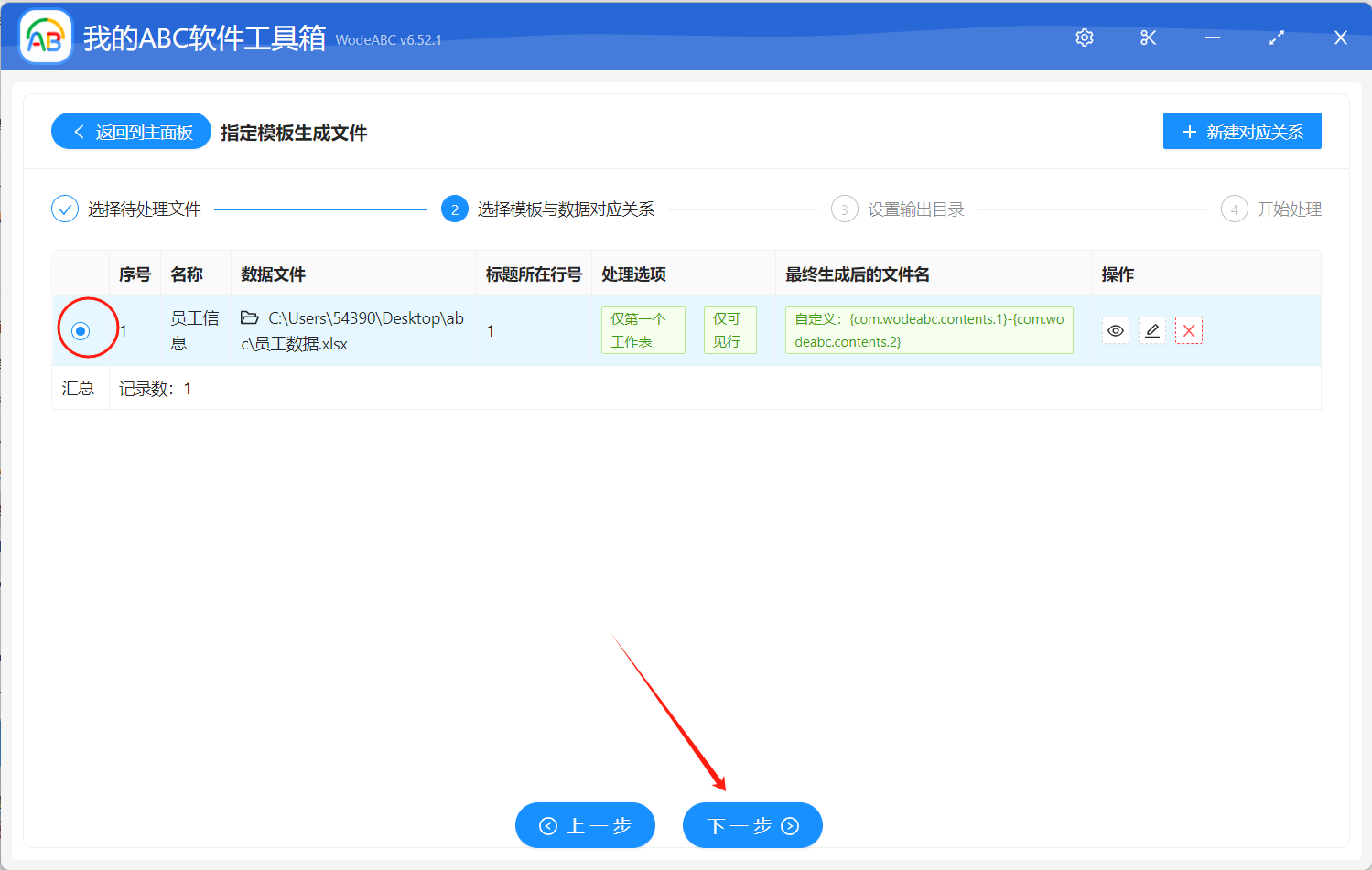Toggle the 仅第一个工作表 option

tap(643, 330)
